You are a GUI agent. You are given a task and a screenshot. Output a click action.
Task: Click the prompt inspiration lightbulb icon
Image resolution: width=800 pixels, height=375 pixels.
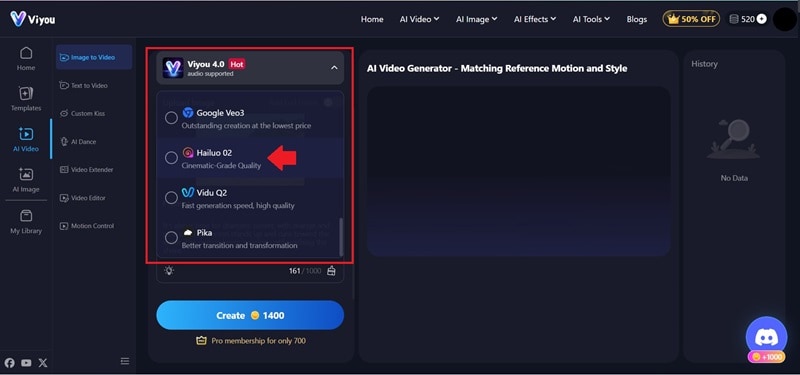click(x=169, y=270)
